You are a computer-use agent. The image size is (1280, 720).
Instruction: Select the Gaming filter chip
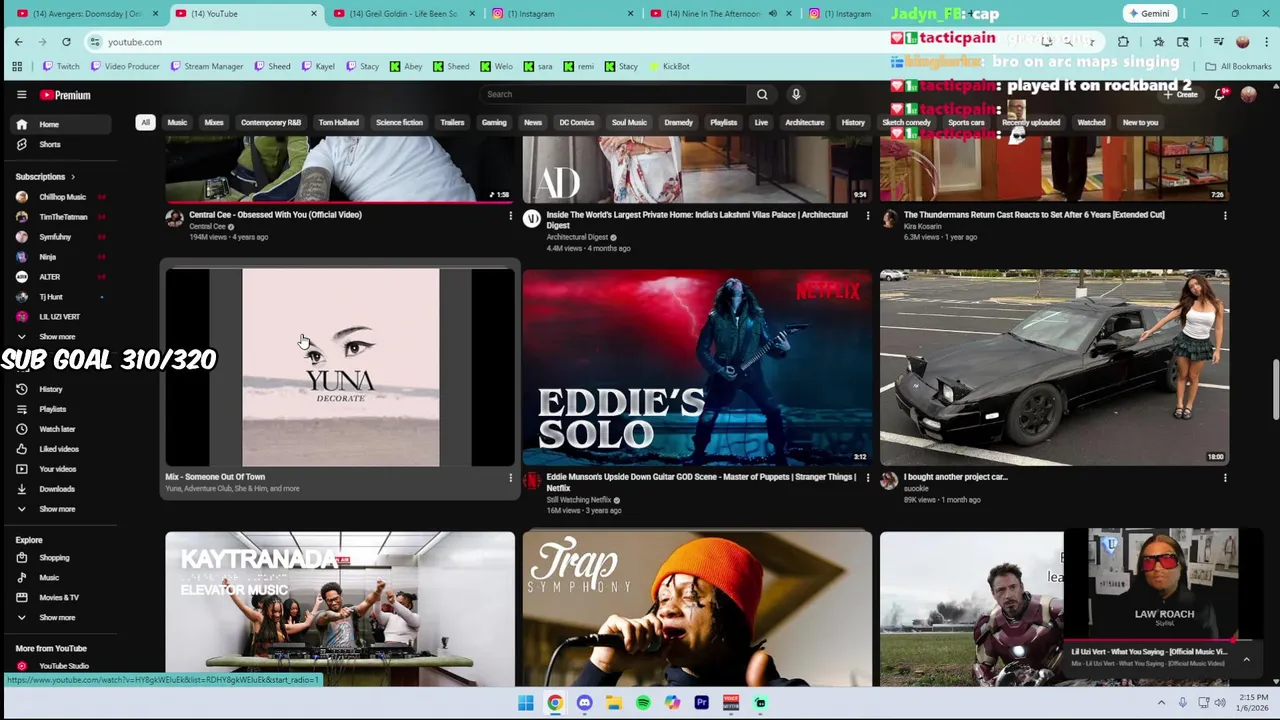click(x=494, y=123)
